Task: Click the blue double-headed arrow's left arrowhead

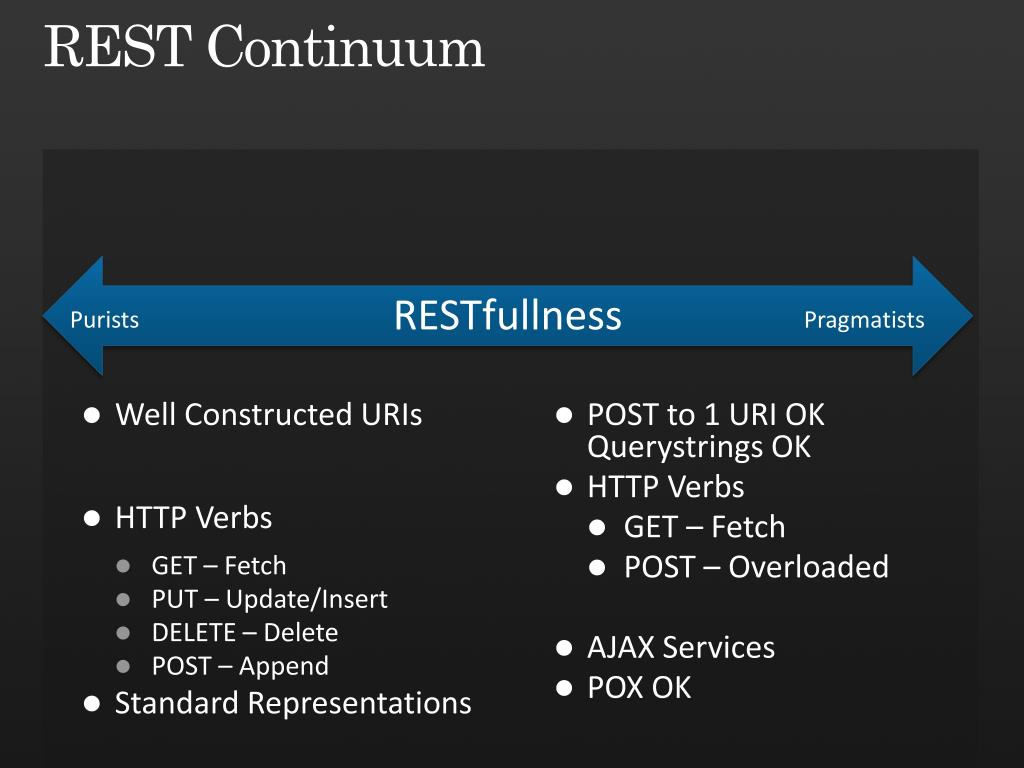Action: pos(73,315)
